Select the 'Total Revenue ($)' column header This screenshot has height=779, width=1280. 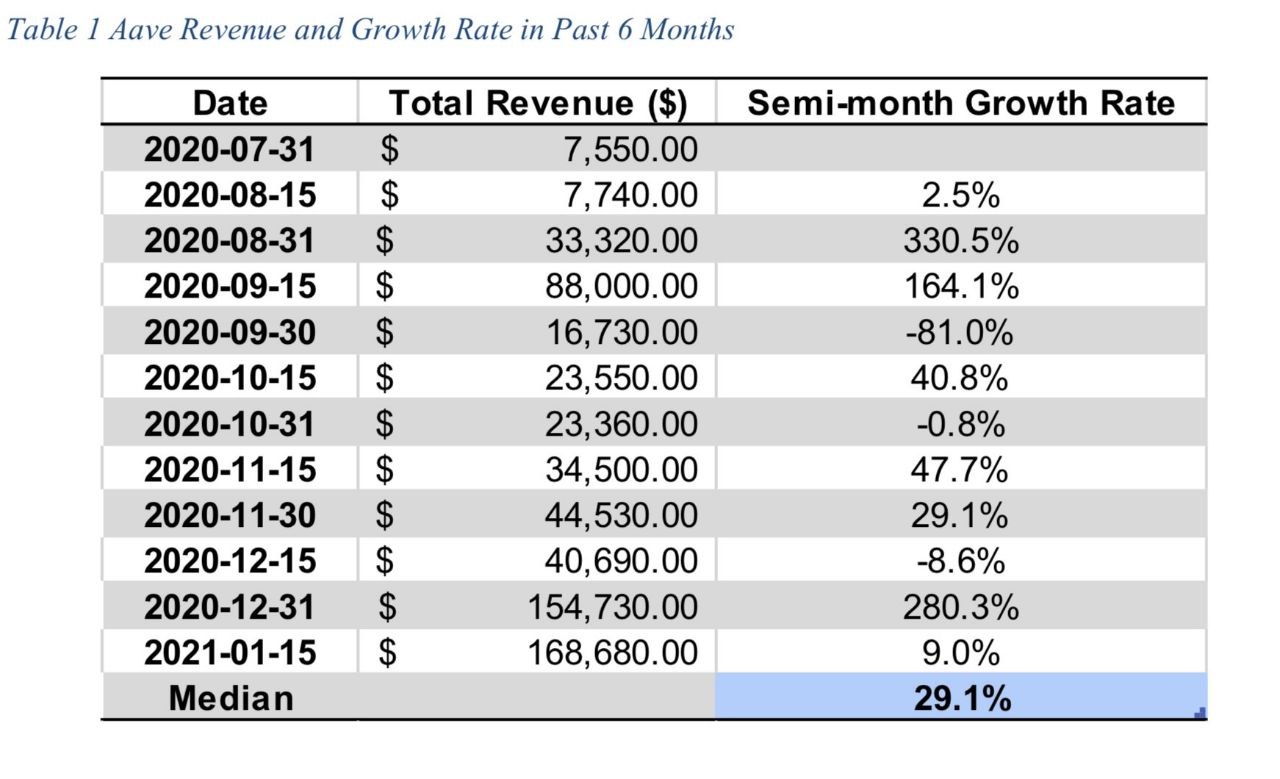click(538, 103)
